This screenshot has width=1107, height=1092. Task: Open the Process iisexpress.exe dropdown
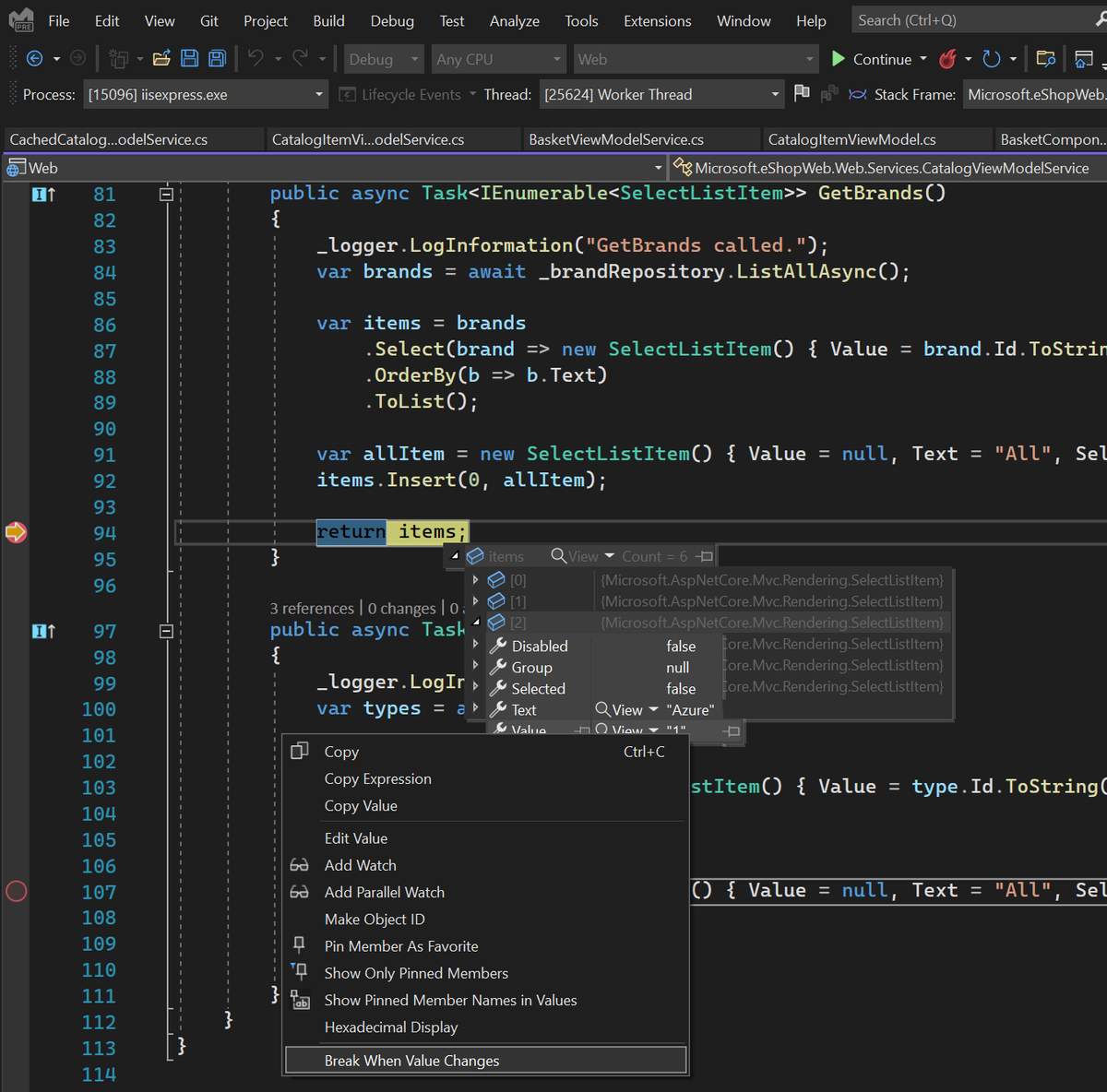click(205, 94)
